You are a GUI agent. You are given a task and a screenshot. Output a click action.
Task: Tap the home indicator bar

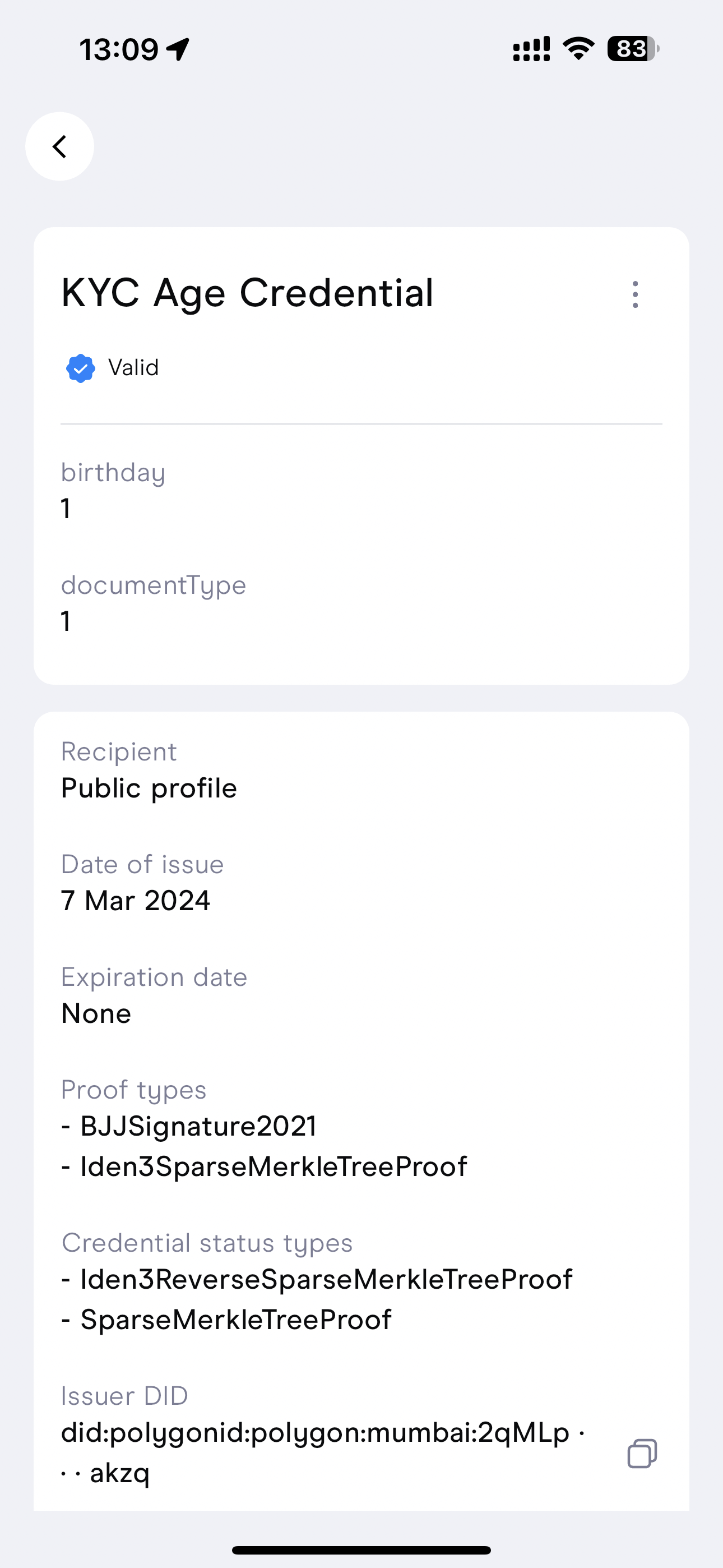click(x=361, y=1549)
